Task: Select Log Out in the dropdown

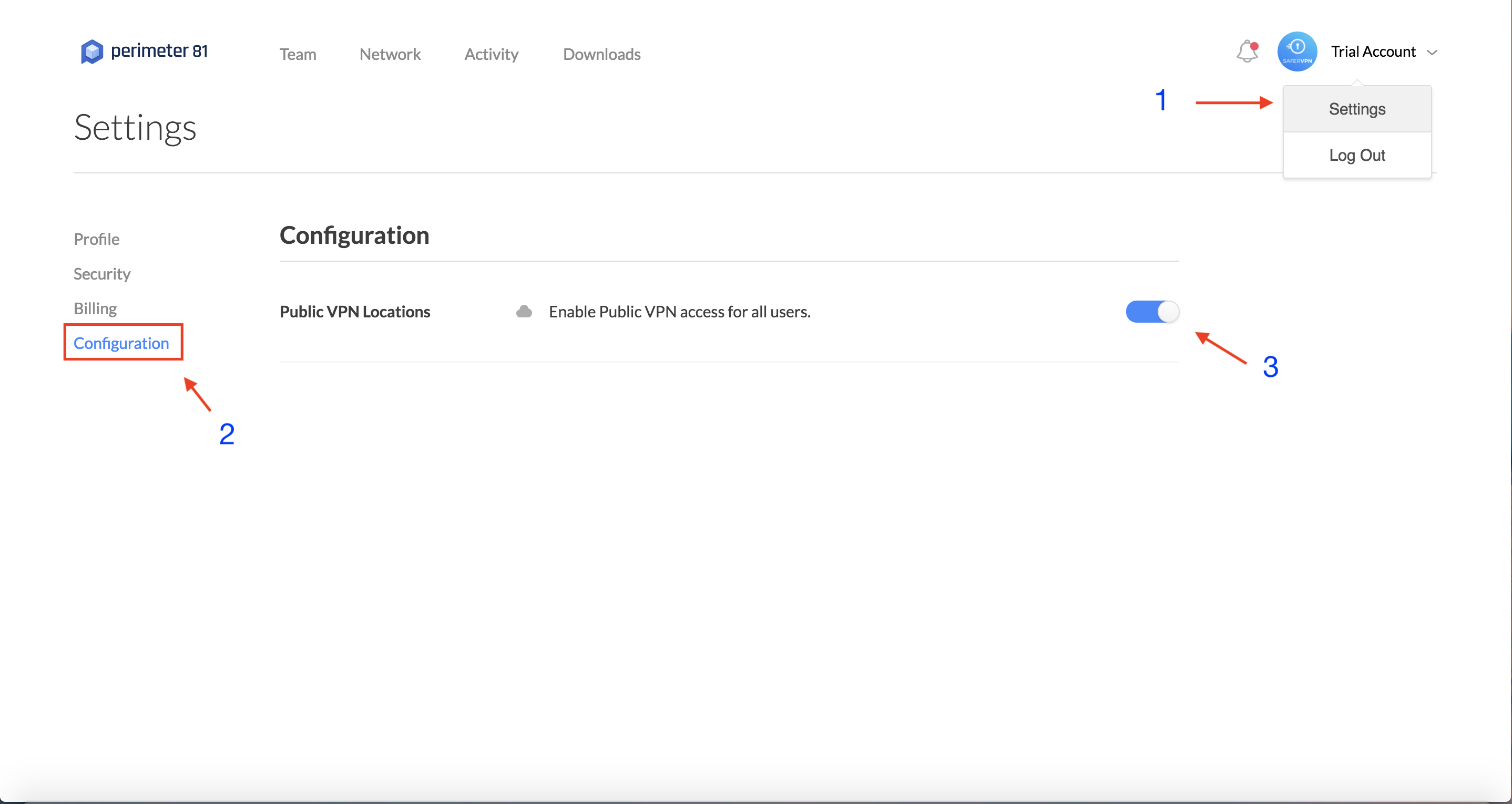Action: pyautogui.click(x=1356, y=156)
